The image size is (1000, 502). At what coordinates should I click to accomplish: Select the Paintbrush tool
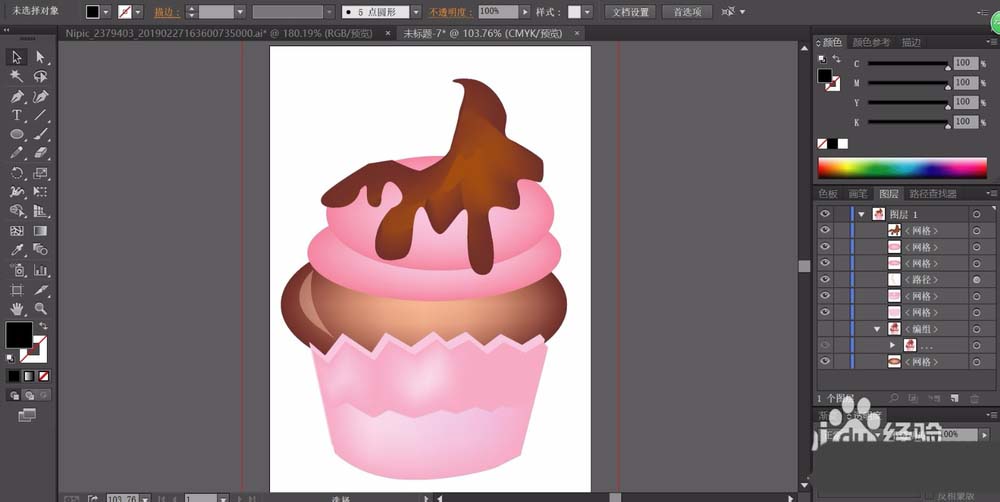41,135
